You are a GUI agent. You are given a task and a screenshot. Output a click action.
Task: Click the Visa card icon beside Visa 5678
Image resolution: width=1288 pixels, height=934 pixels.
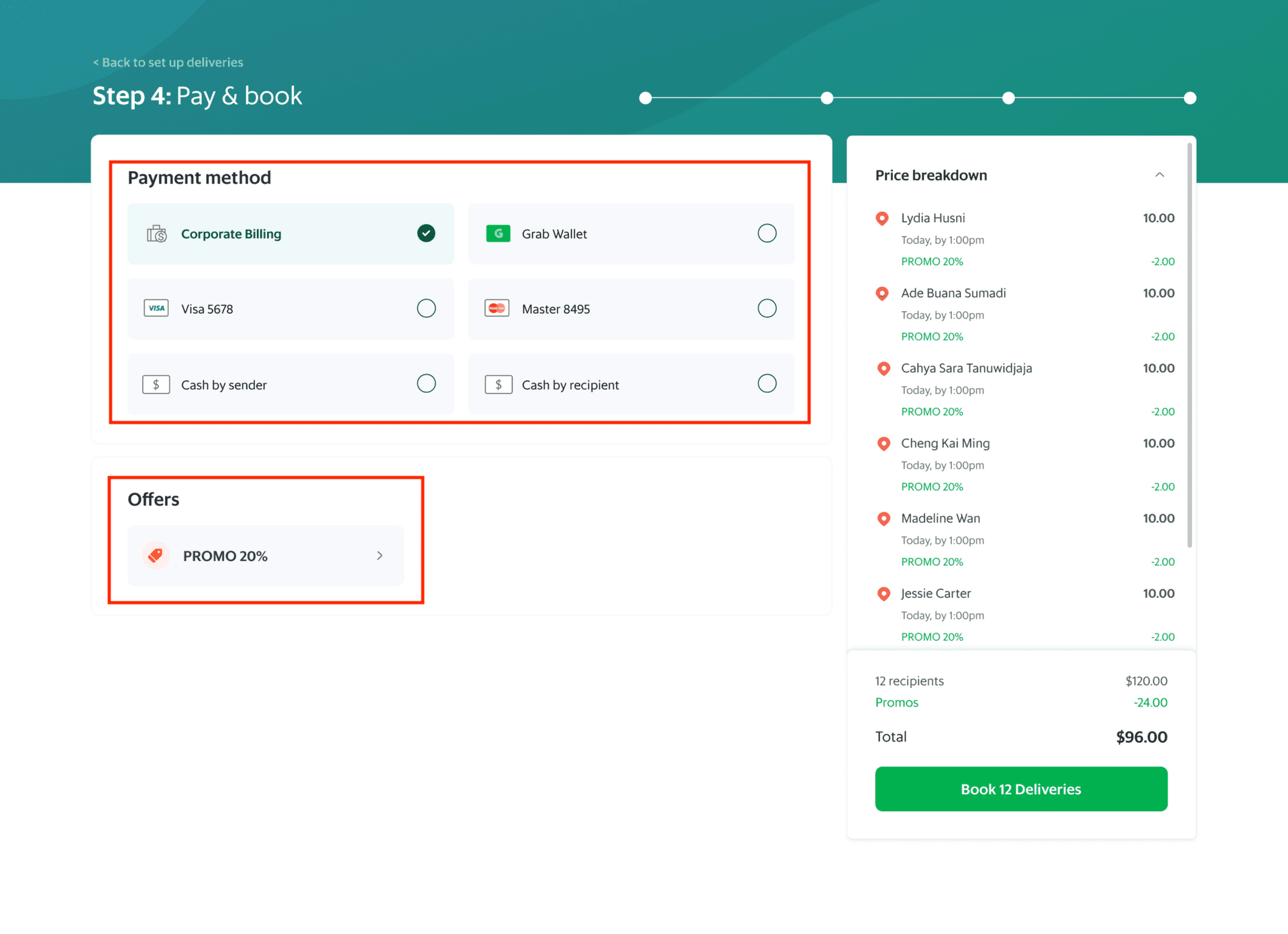click(x=156, y=308)
